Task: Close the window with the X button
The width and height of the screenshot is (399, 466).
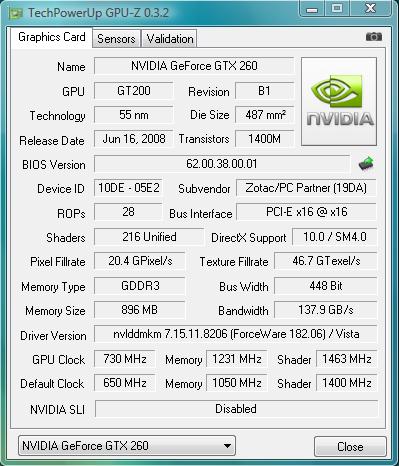Action: pyautogui.click(x=370, y=8)
